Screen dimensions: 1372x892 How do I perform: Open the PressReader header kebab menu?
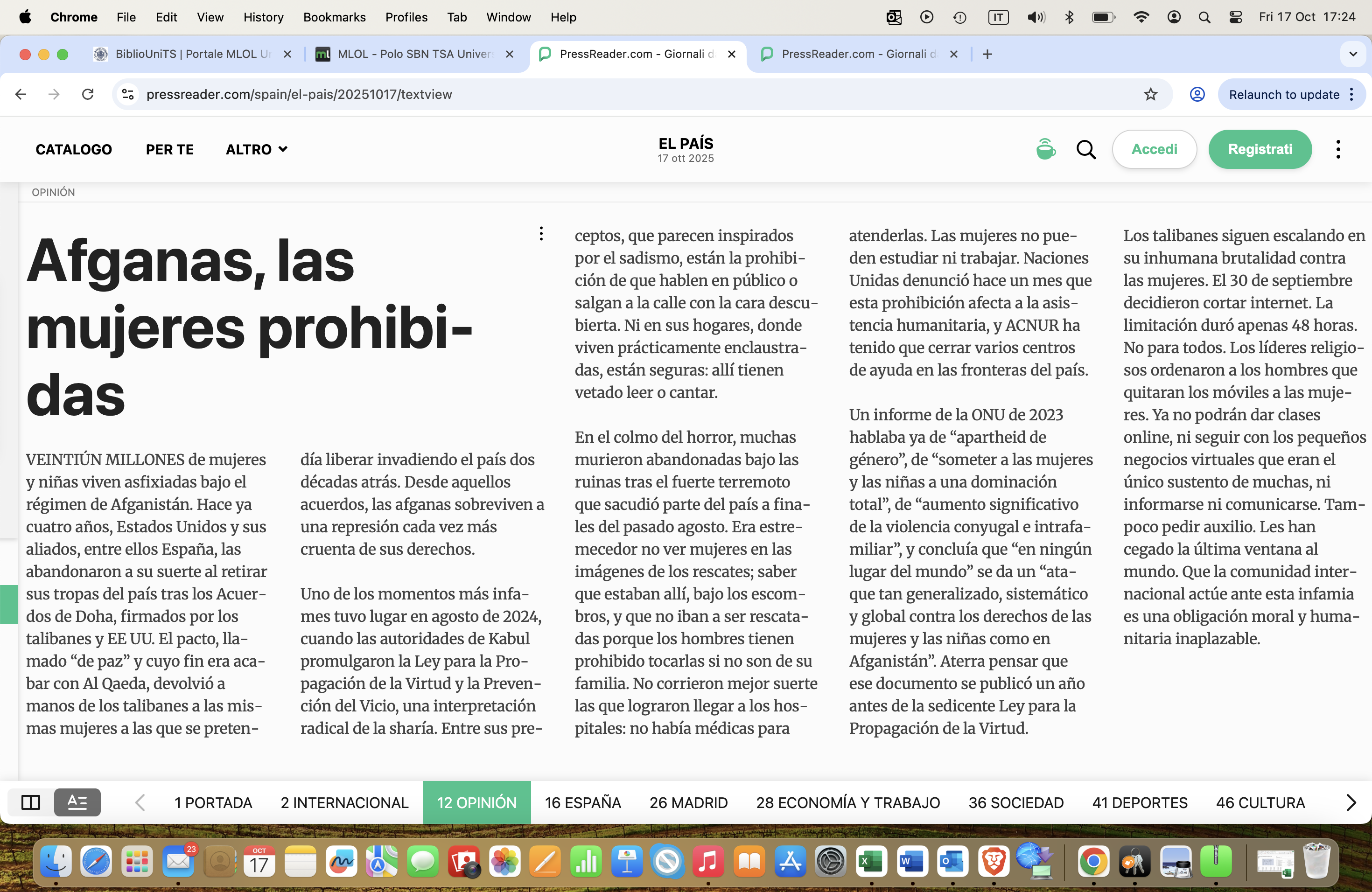(x=1338, y=149)
